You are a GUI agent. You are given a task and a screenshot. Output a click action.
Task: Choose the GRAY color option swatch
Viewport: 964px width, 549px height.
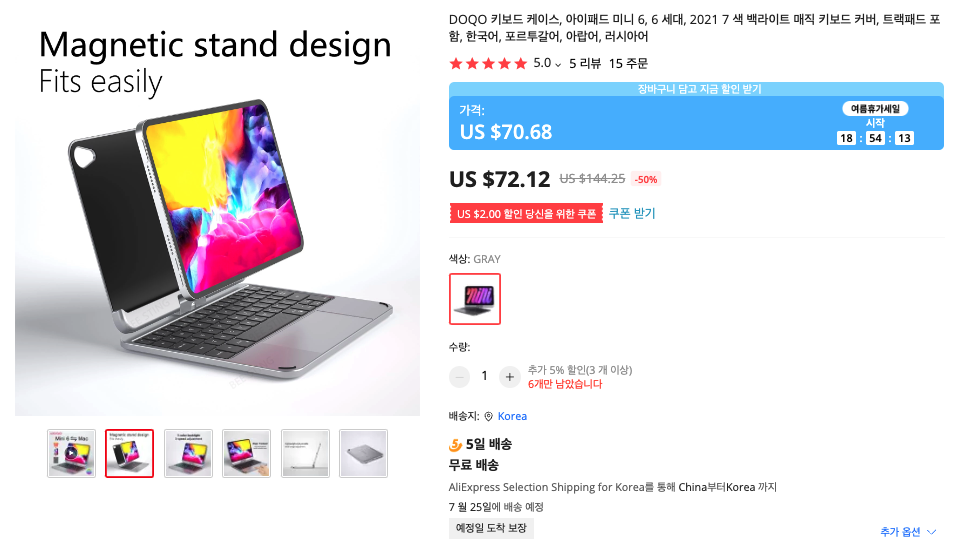click(475, 299)
